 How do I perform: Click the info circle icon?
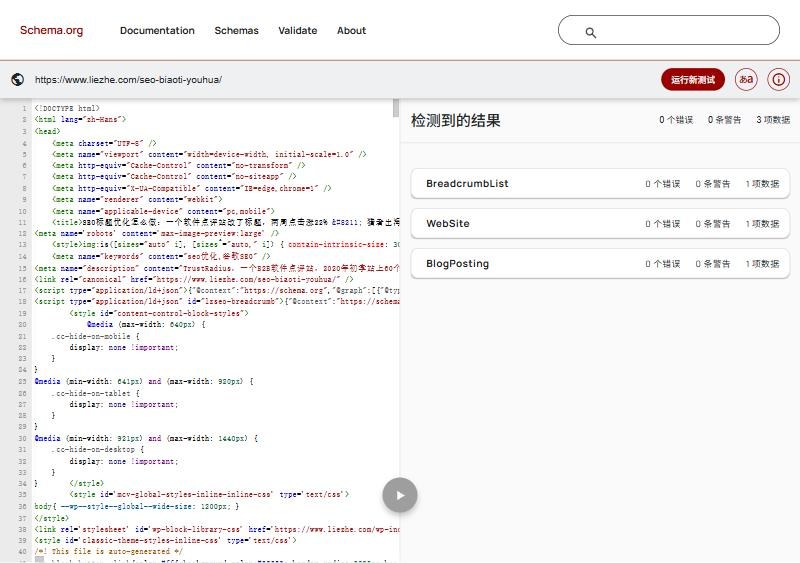pos(779,80)
